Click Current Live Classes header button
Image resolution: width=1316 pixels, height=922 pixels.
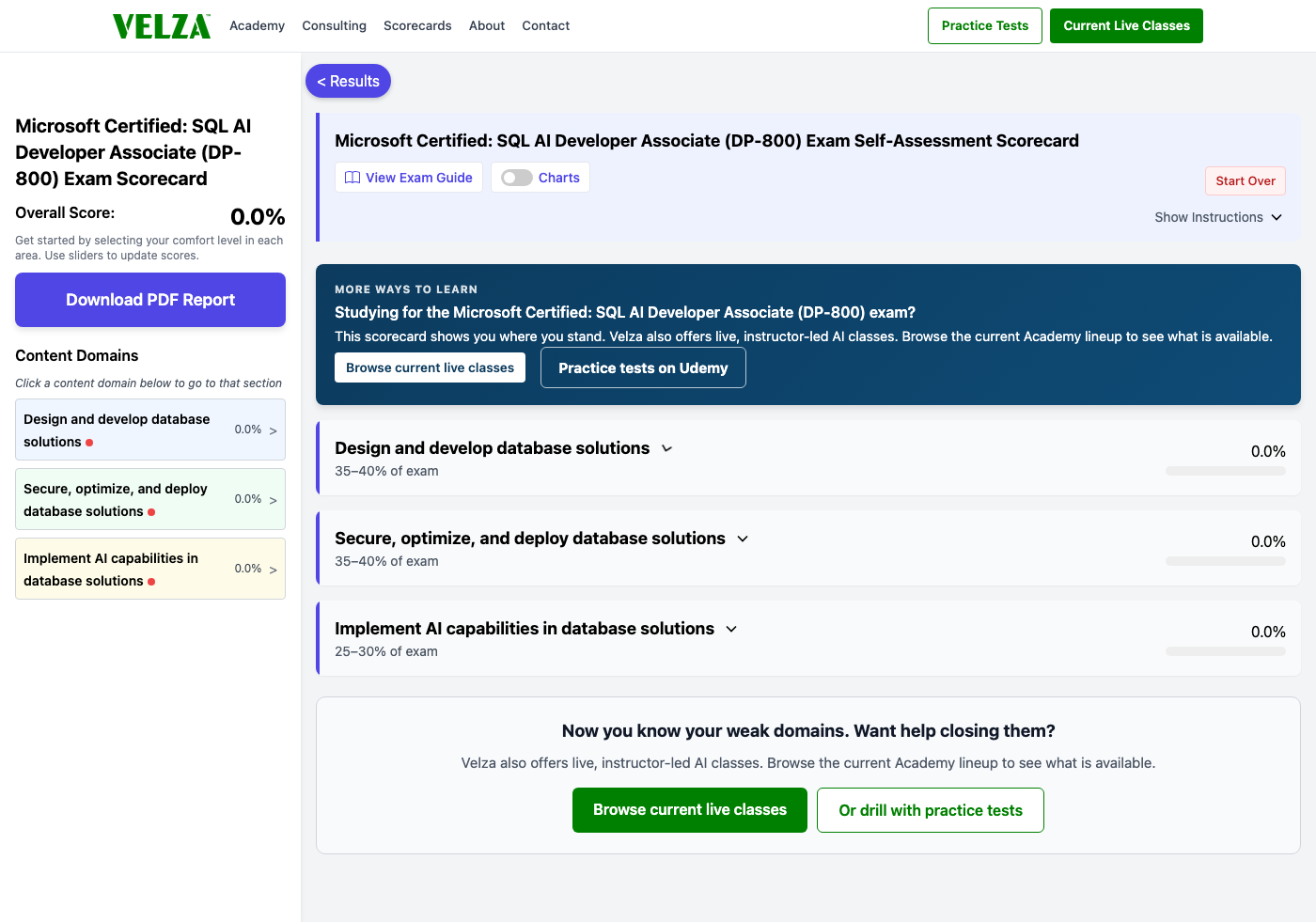pyautogui.click(x=1126, y=25)
